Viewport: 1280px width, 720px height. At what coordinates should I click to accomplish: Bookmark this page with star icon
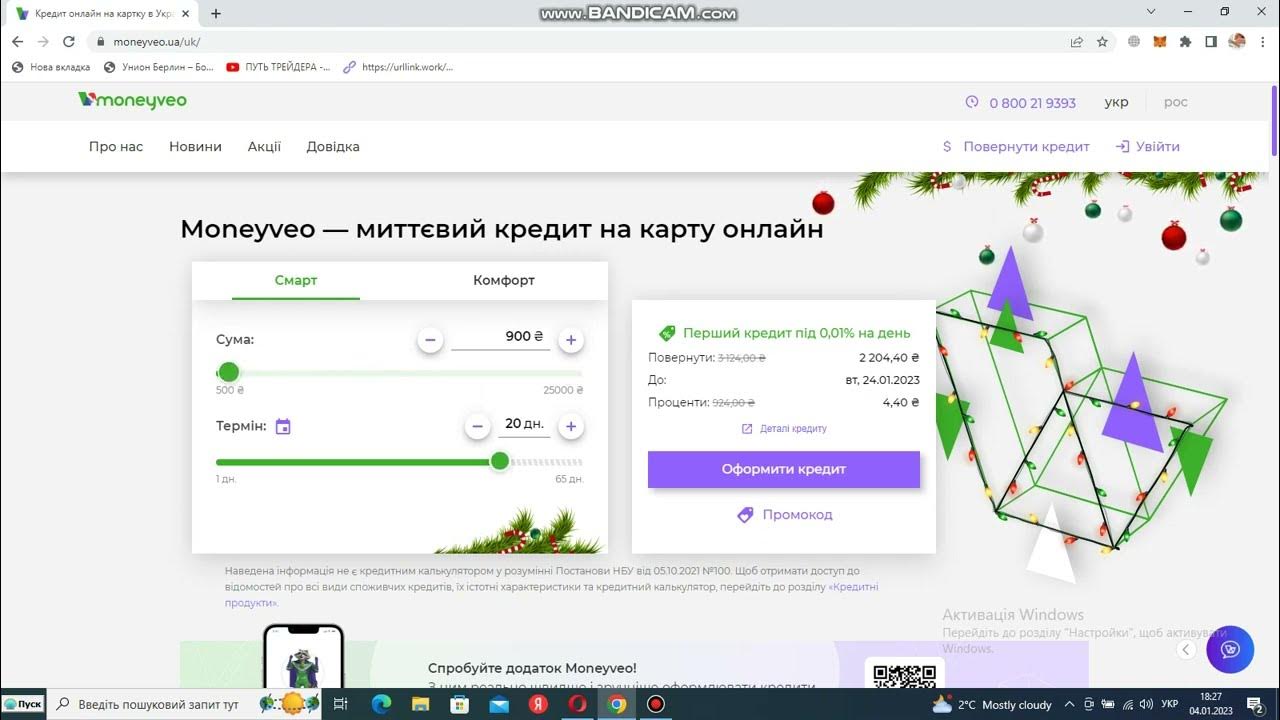(1103, 42)
